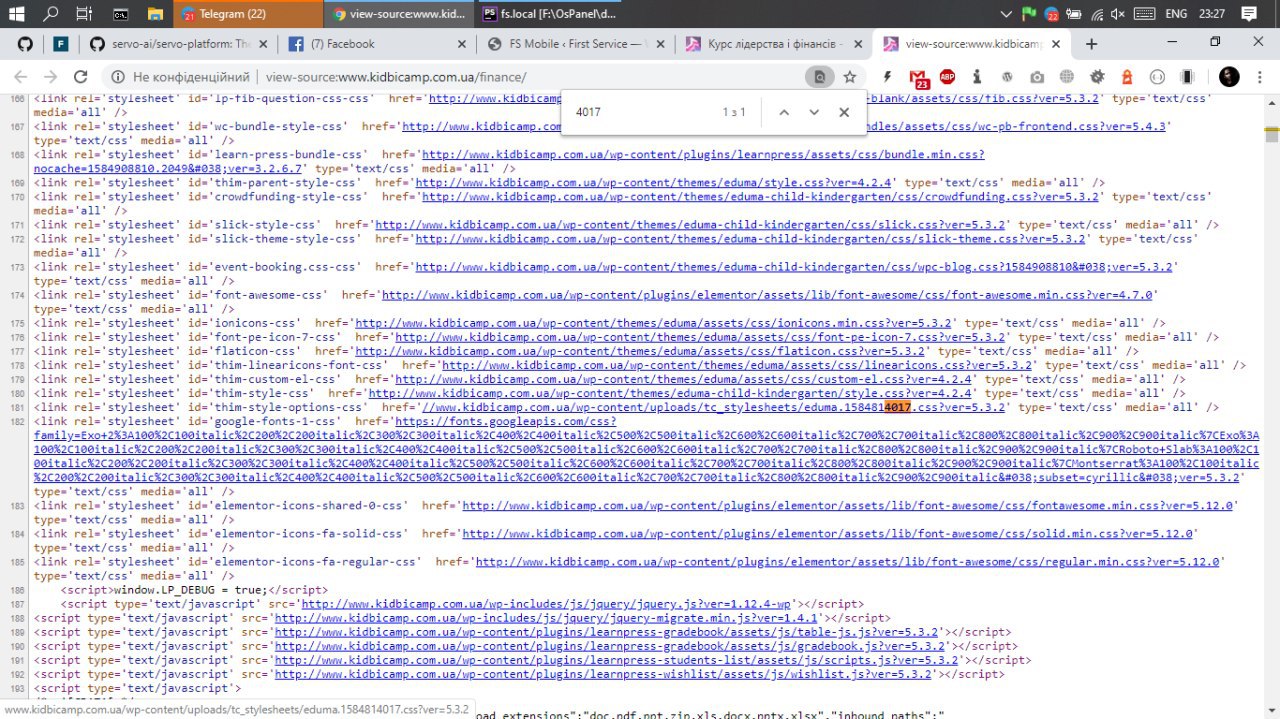Open the gear extension icon
This screenshot has width=1280, height=719.
(1097, 77)
